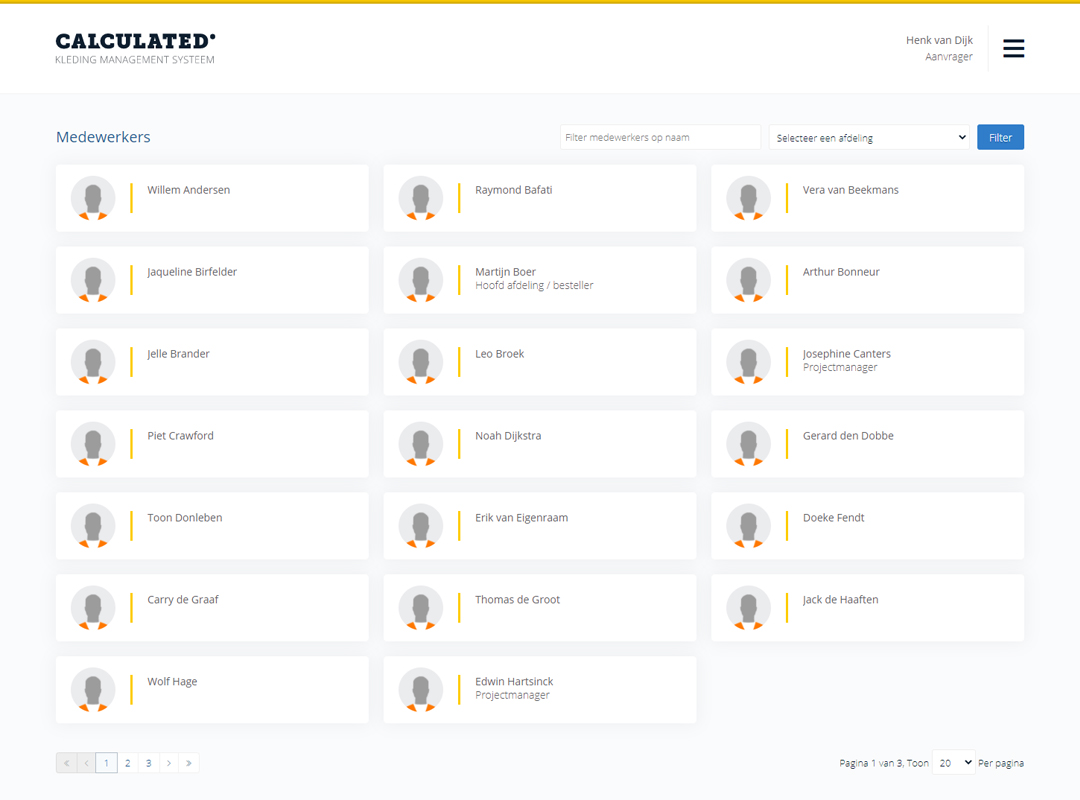Screen dimensions: 1080x800
Task: Go to pagination page 2
Action: (128, 763)
